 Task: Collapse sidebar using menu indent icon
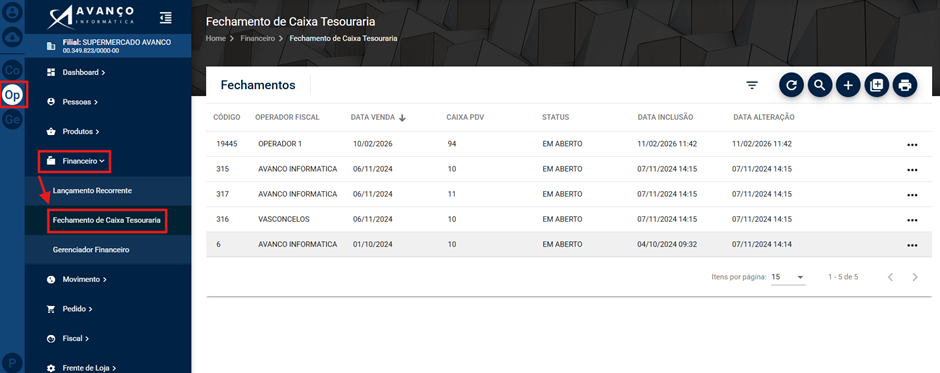pos(165,18)
